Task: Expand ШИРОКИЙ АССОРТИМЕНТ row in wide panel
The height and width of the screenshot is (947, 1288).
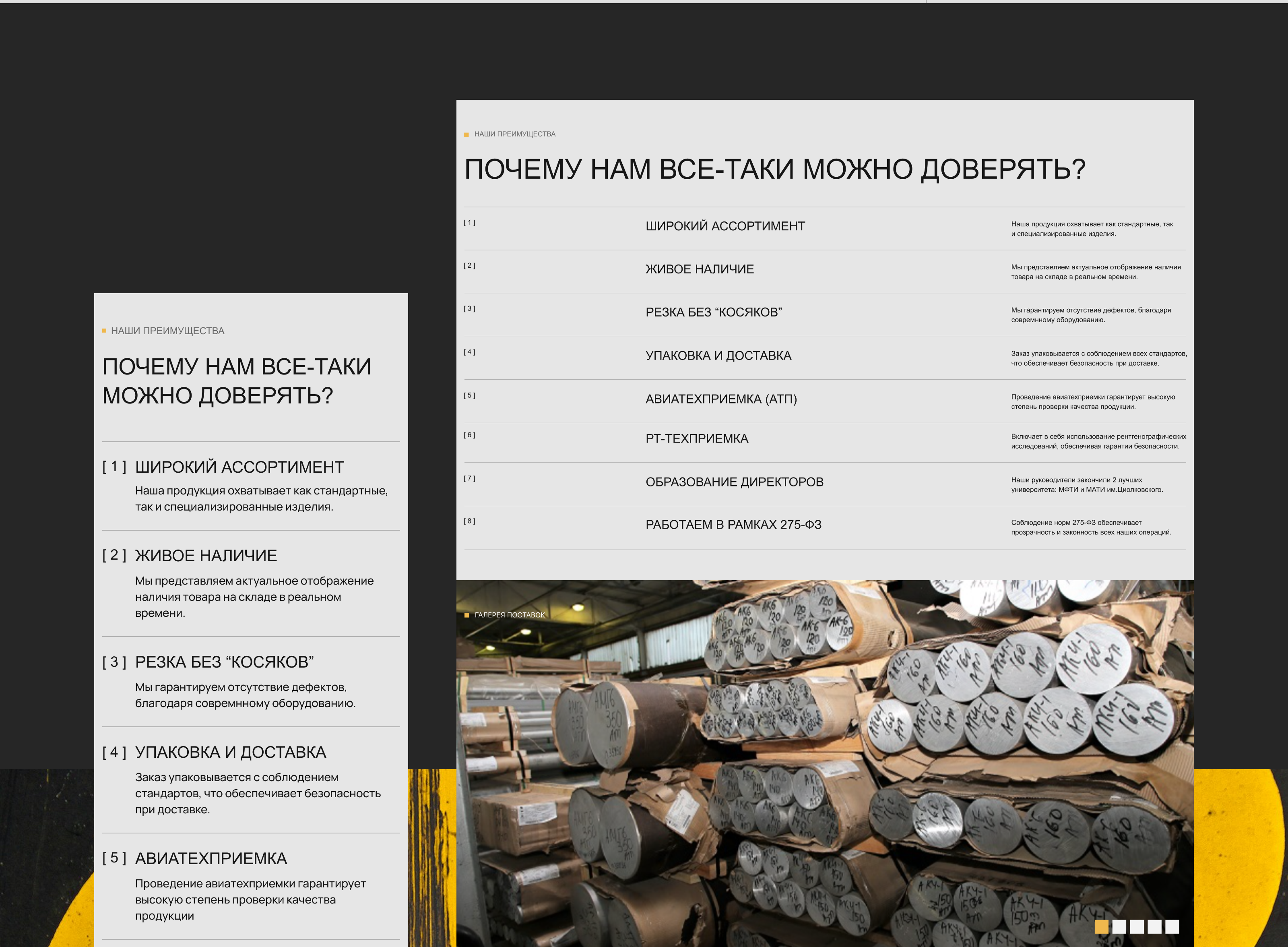Action: pos(725,226)
